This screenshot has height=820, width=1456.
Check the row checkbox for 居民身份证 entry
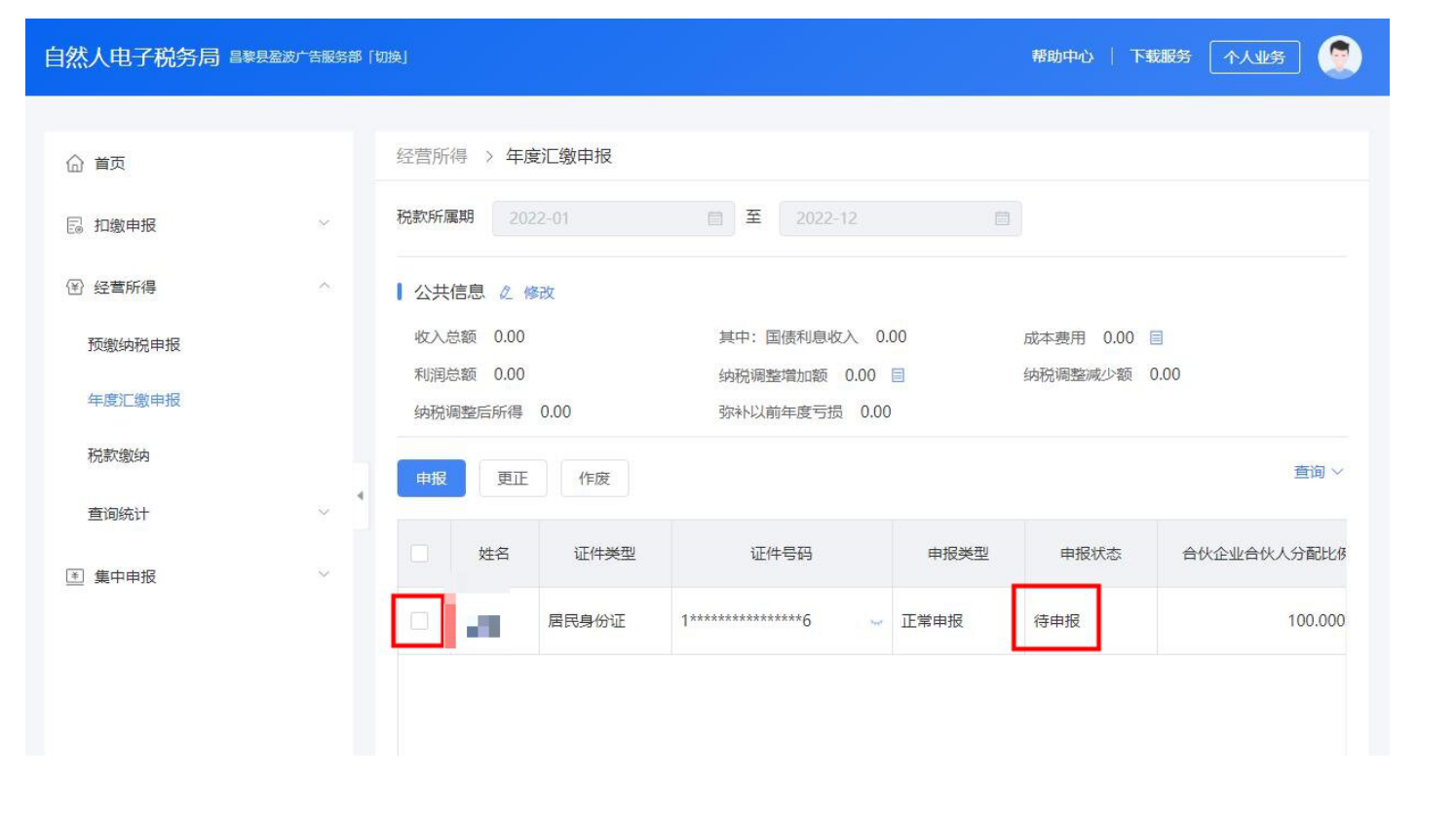[x=420, y=621]
